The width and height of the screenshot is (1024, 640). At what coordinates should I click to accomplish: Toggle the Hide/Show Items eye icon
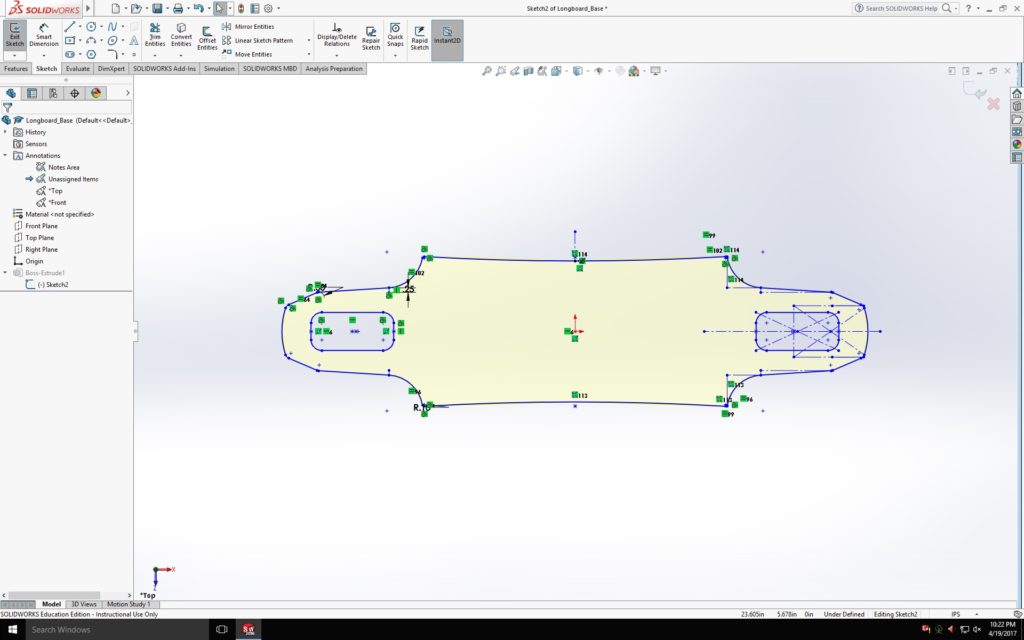(598, 71)
